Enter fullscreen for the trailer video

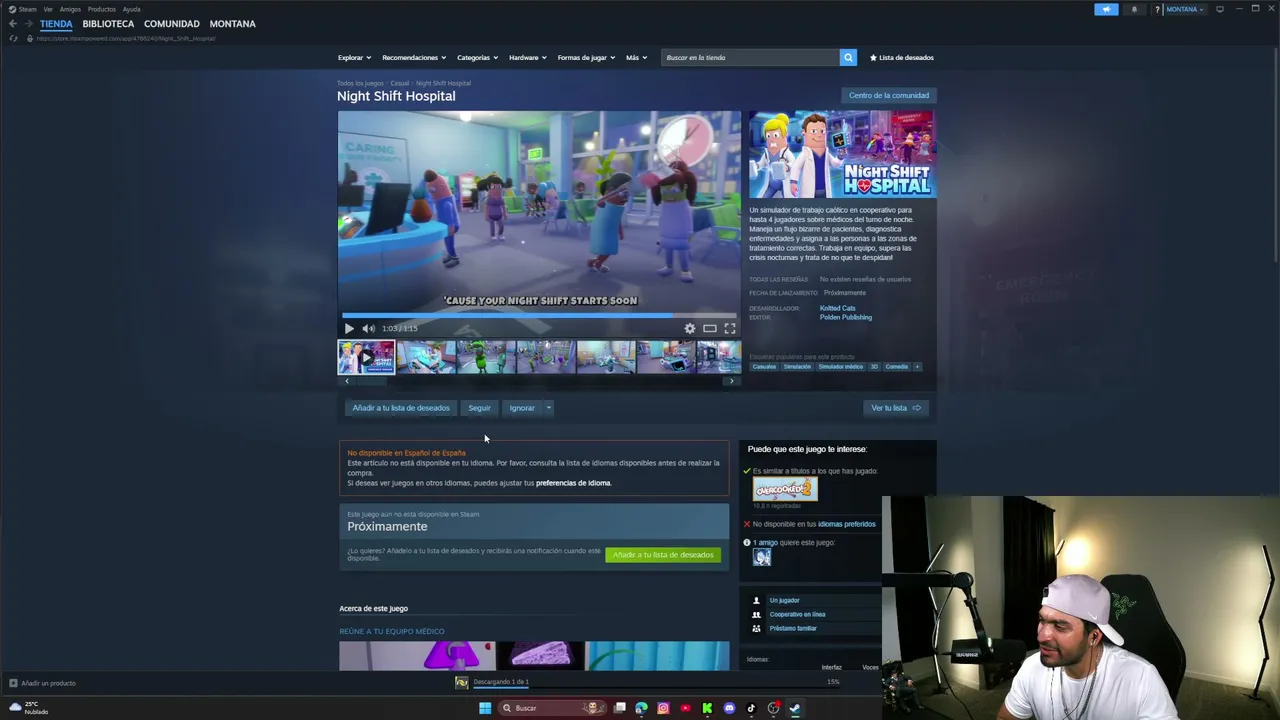point(730,328)
